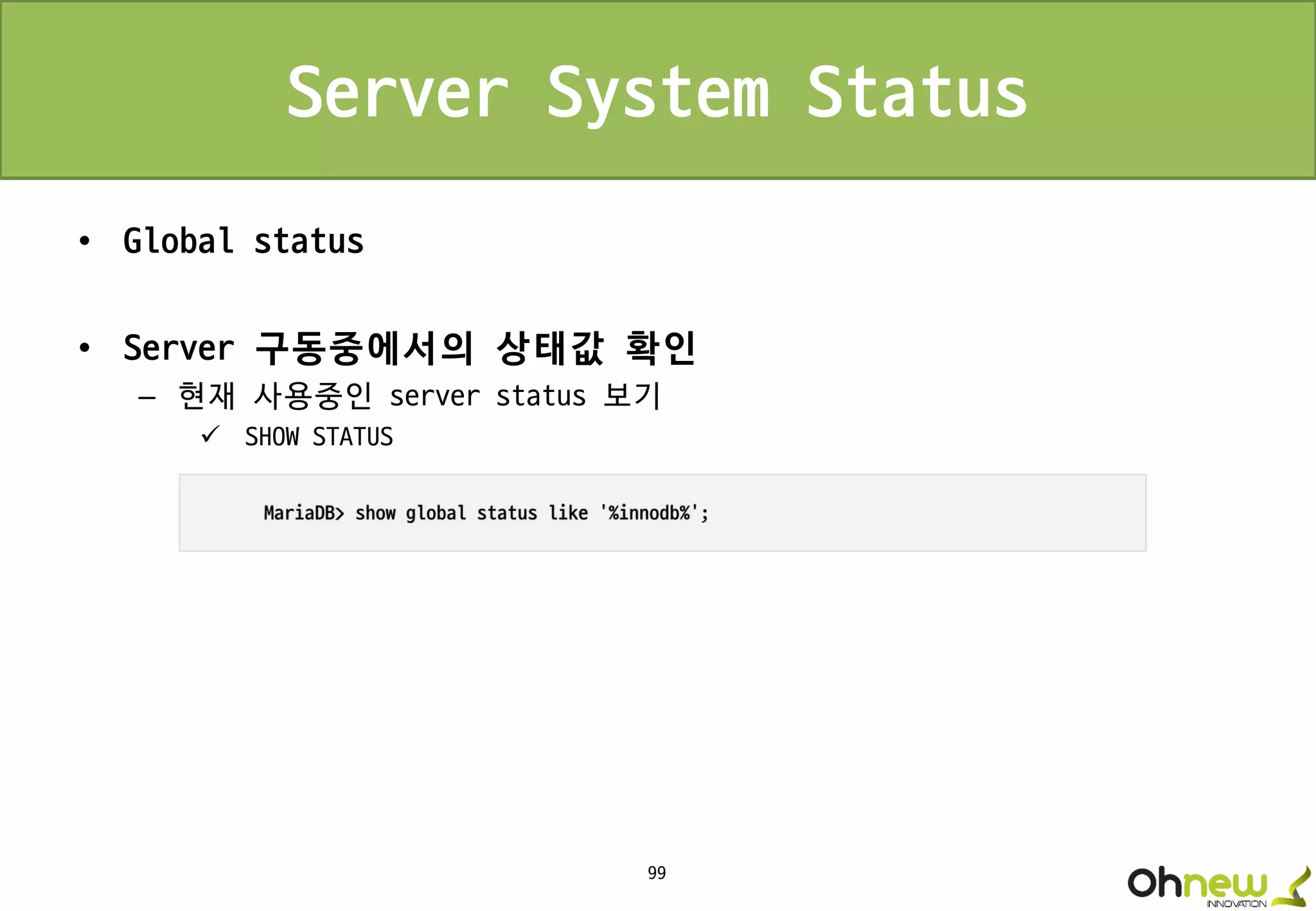
Task: Click the 현재 사용중인 server status 보기 line
Action: 419,396
